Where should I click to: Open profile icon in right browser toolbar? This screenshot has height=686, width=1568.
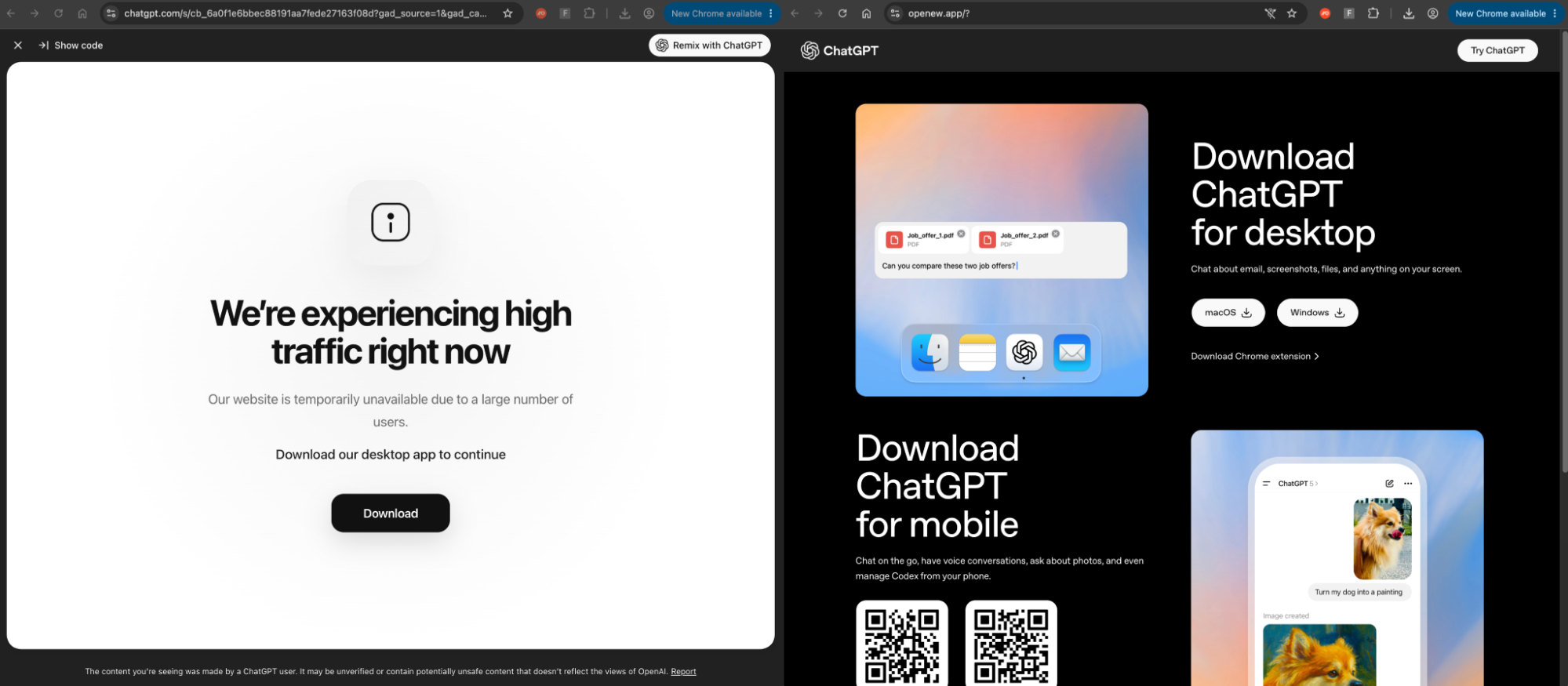(x=1433, y=13)
